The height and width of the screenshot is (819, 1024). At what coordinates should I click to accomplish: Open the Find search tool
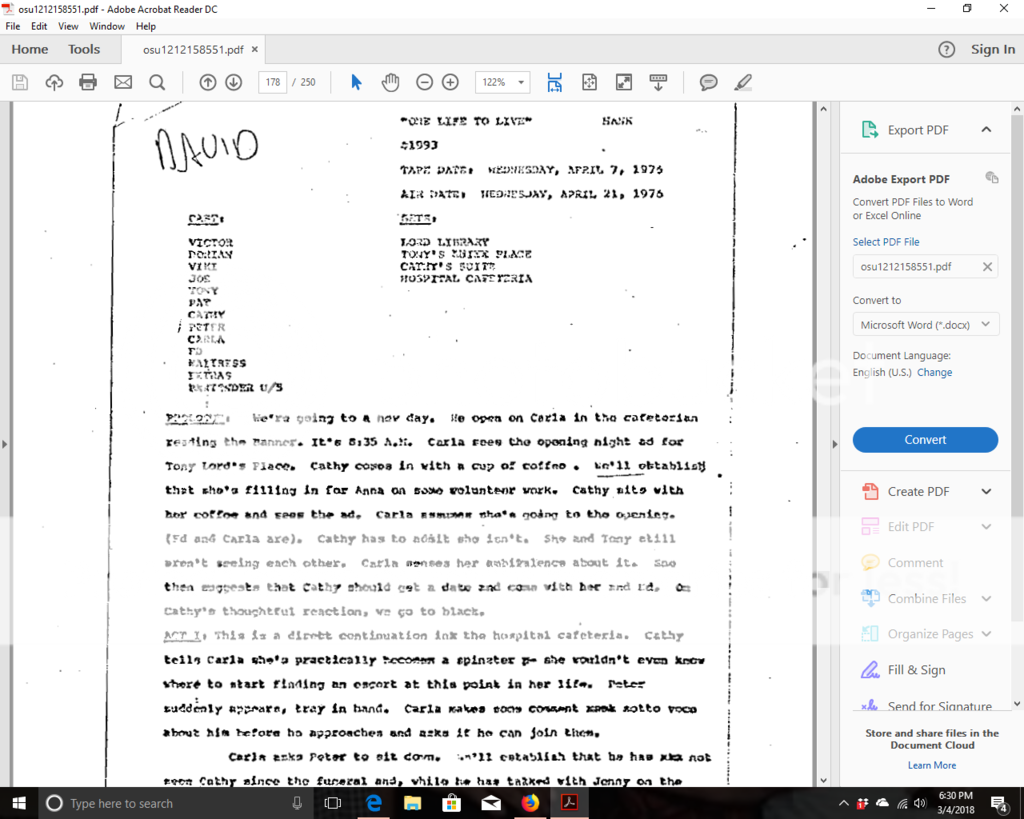coord(158,82)
